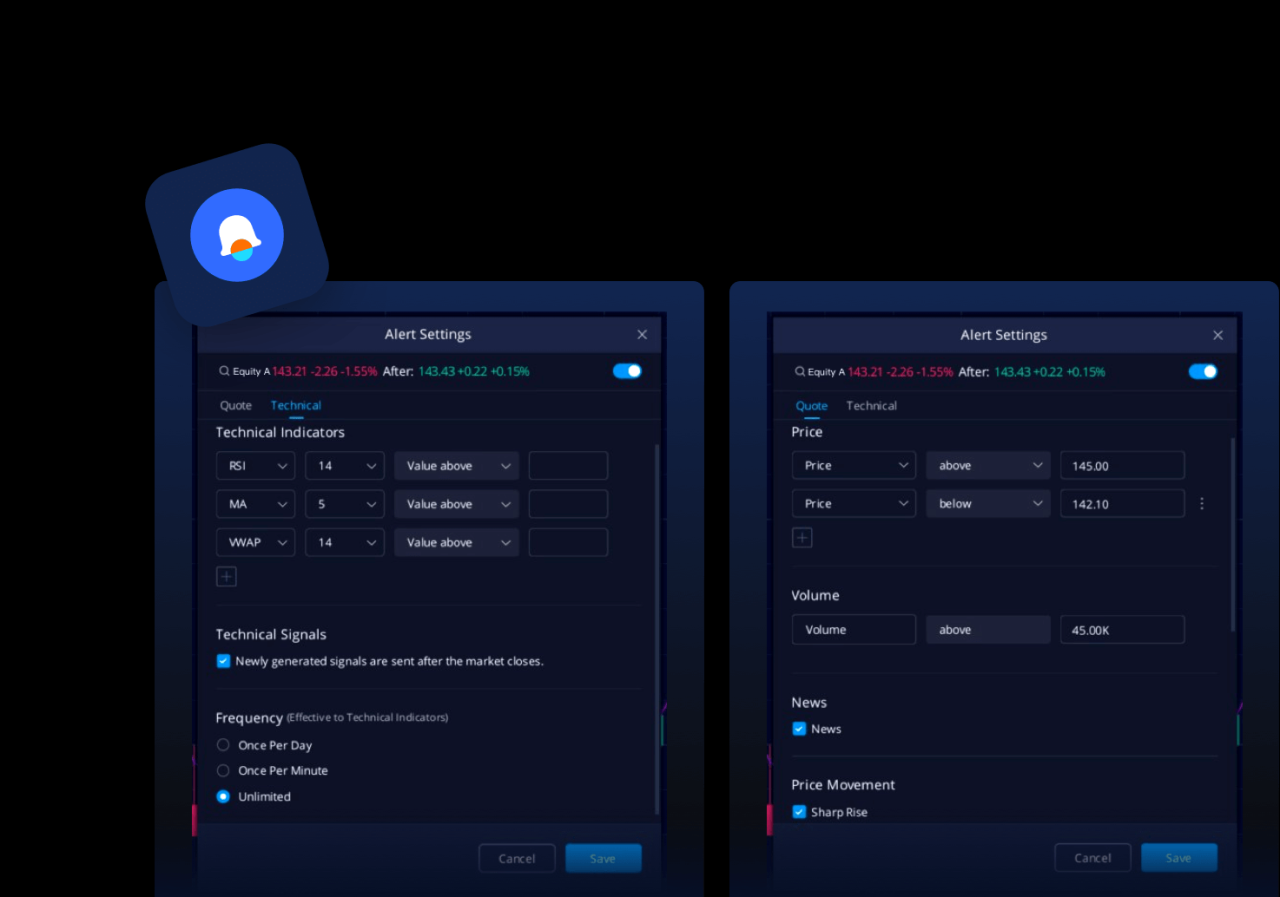
Task: Open VWAP Value above condition dropdown
Action: (x=456, y=542)
